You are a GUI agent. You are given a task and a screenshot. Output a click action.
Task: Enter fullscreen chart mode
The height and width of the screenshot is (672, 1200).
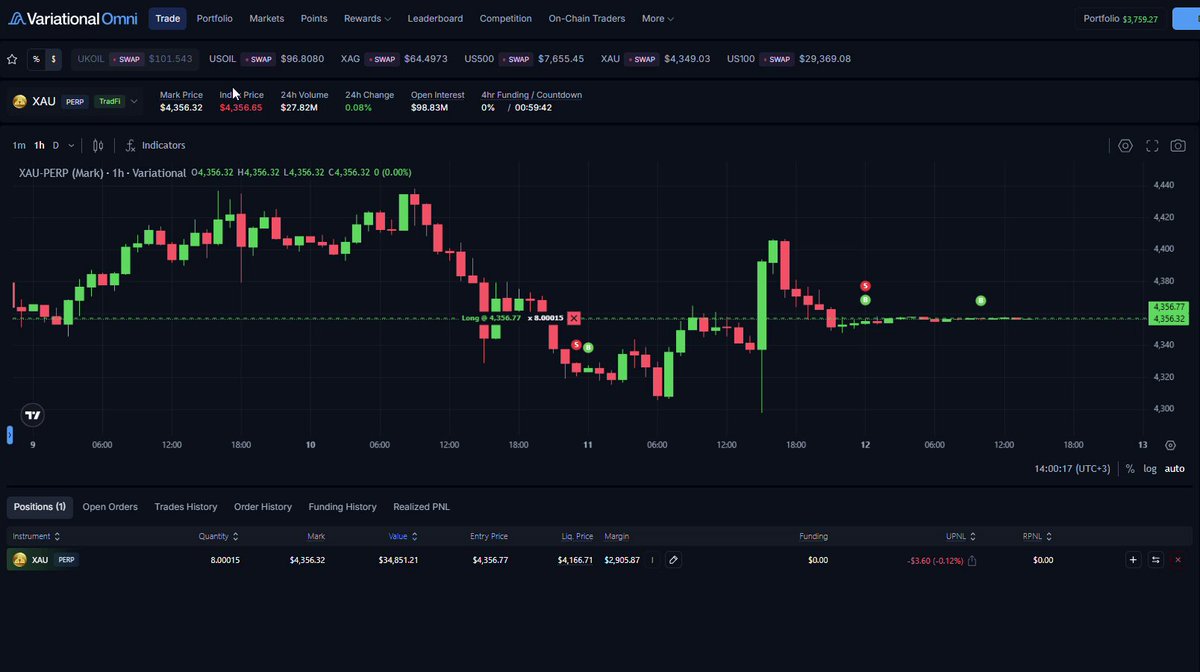(1152, 145)
